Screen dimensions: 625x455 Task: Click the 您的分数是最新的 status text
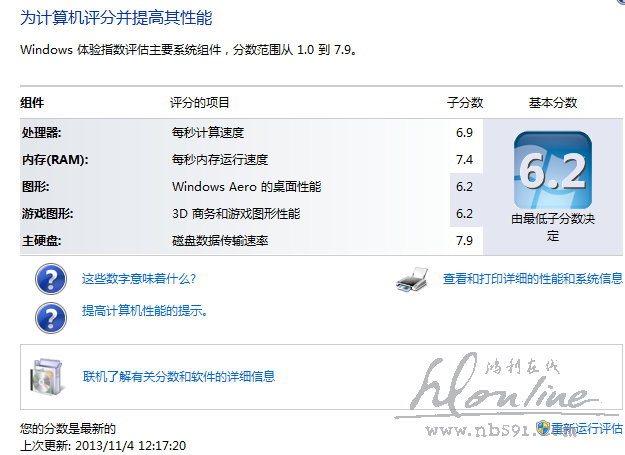tap(68, 428)
